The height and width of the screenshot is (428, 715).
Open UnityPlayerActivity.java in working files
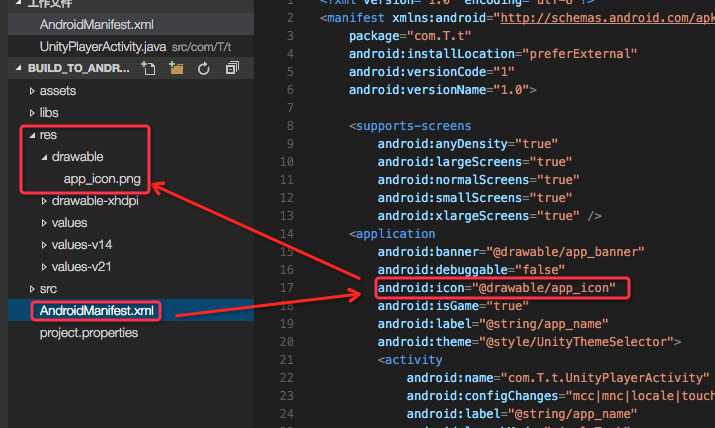(103, 46)
